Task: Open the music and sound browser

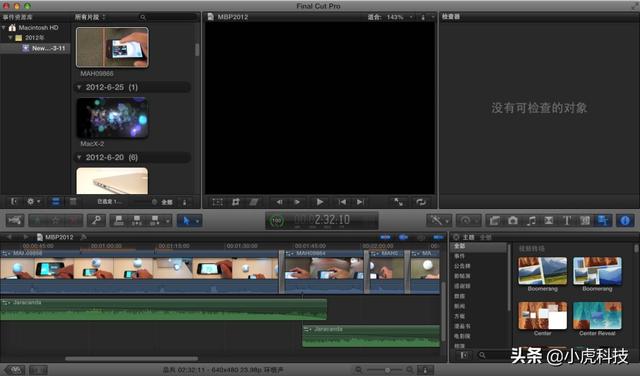Action: [x=531, y=220]
